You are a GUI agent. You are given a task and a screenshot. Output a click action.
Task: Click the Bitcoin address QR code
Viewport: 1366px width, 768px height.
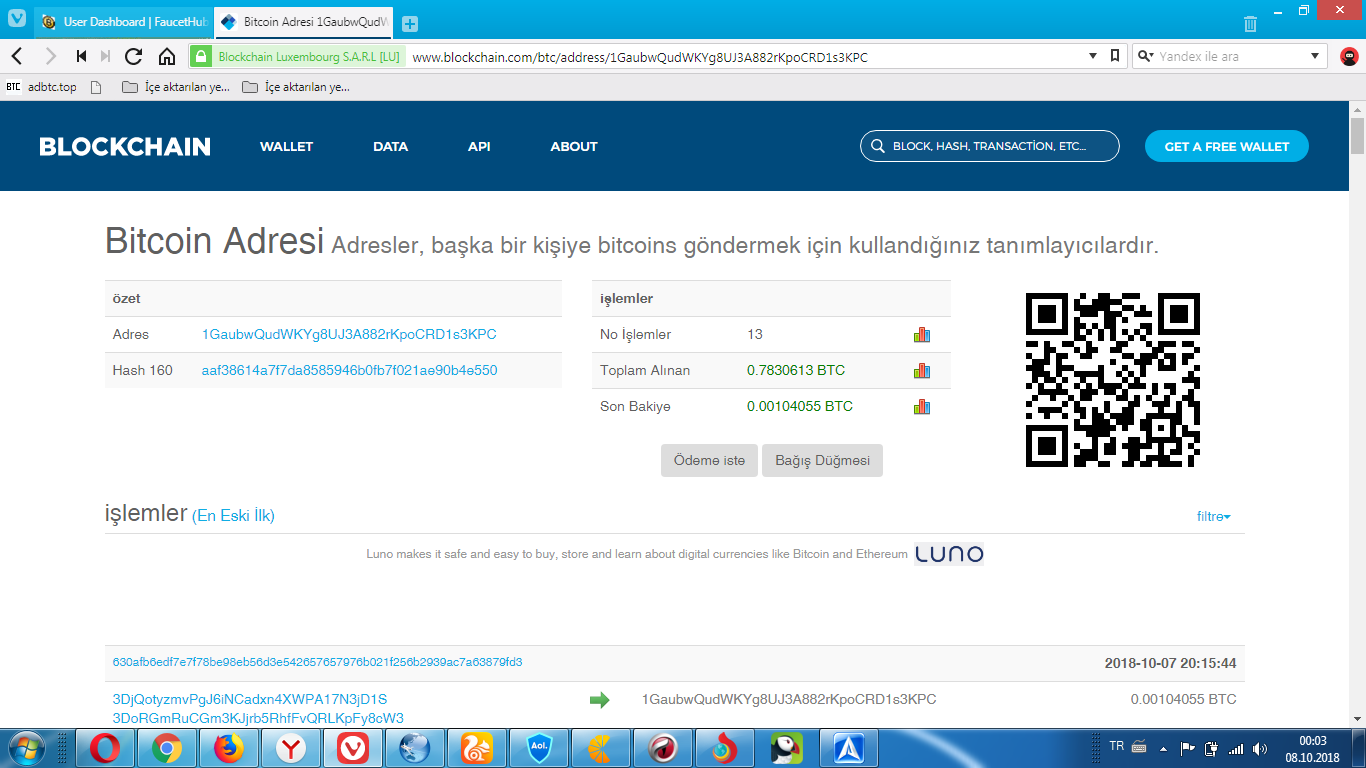[1113, 380]
